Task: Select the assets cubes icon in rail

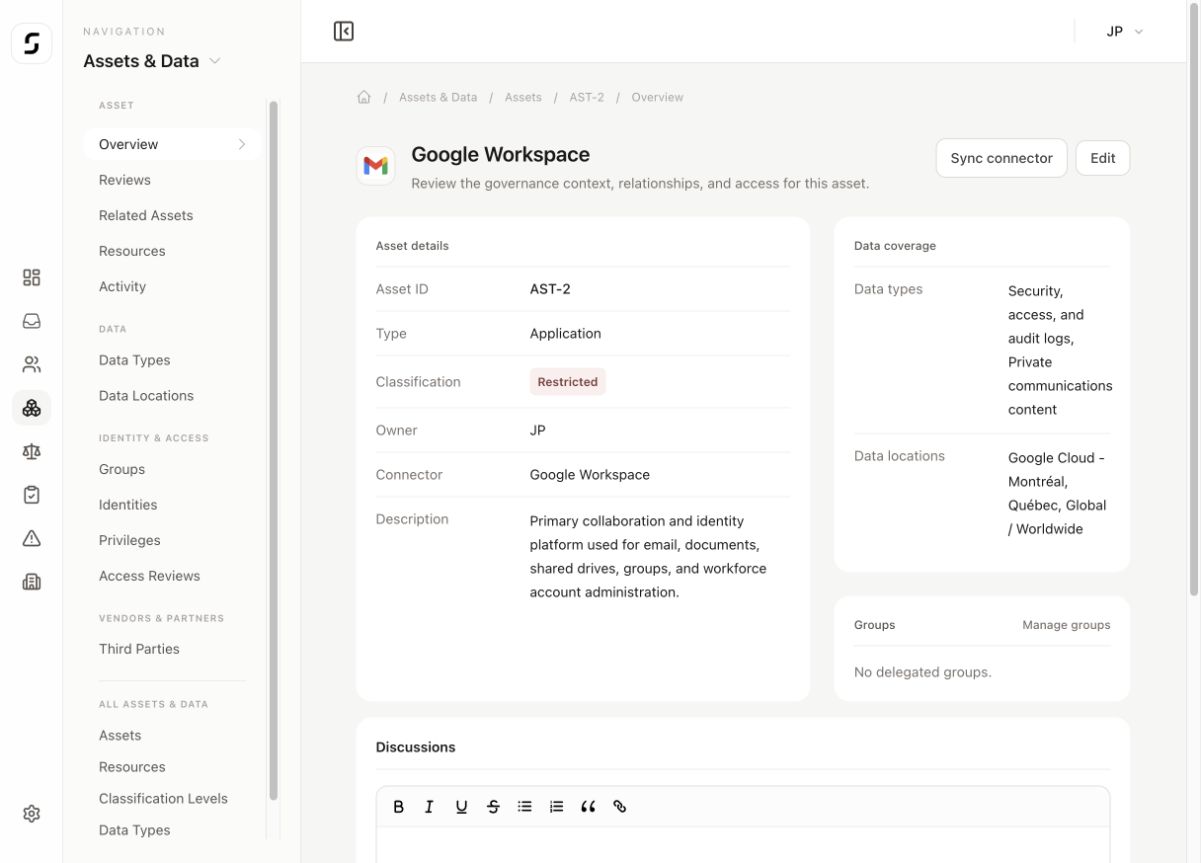Action: 31,408
